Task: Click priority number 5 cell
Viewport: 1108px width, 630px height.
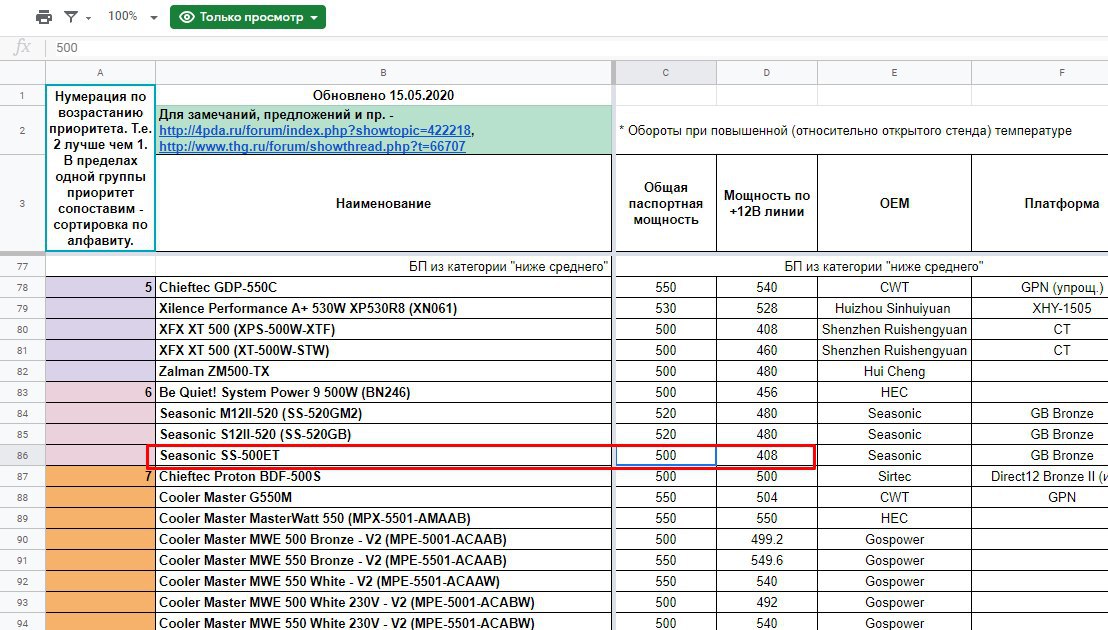Action: [100, 287]
